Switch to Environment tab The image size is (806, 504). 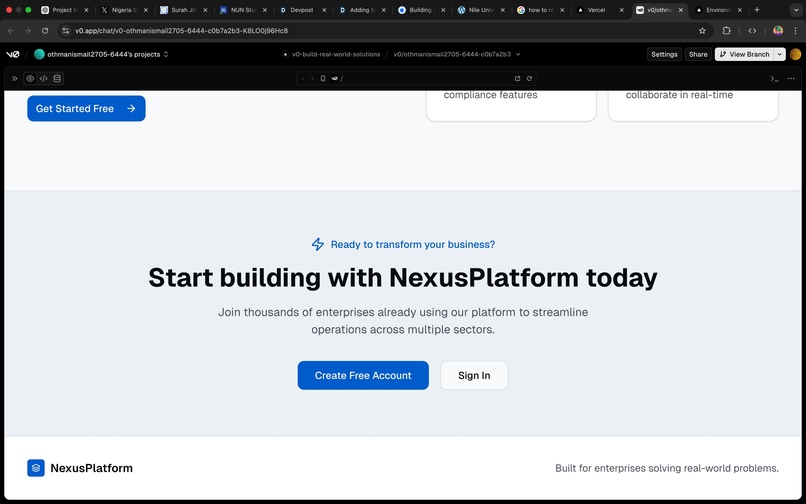[x=717, y=10]
